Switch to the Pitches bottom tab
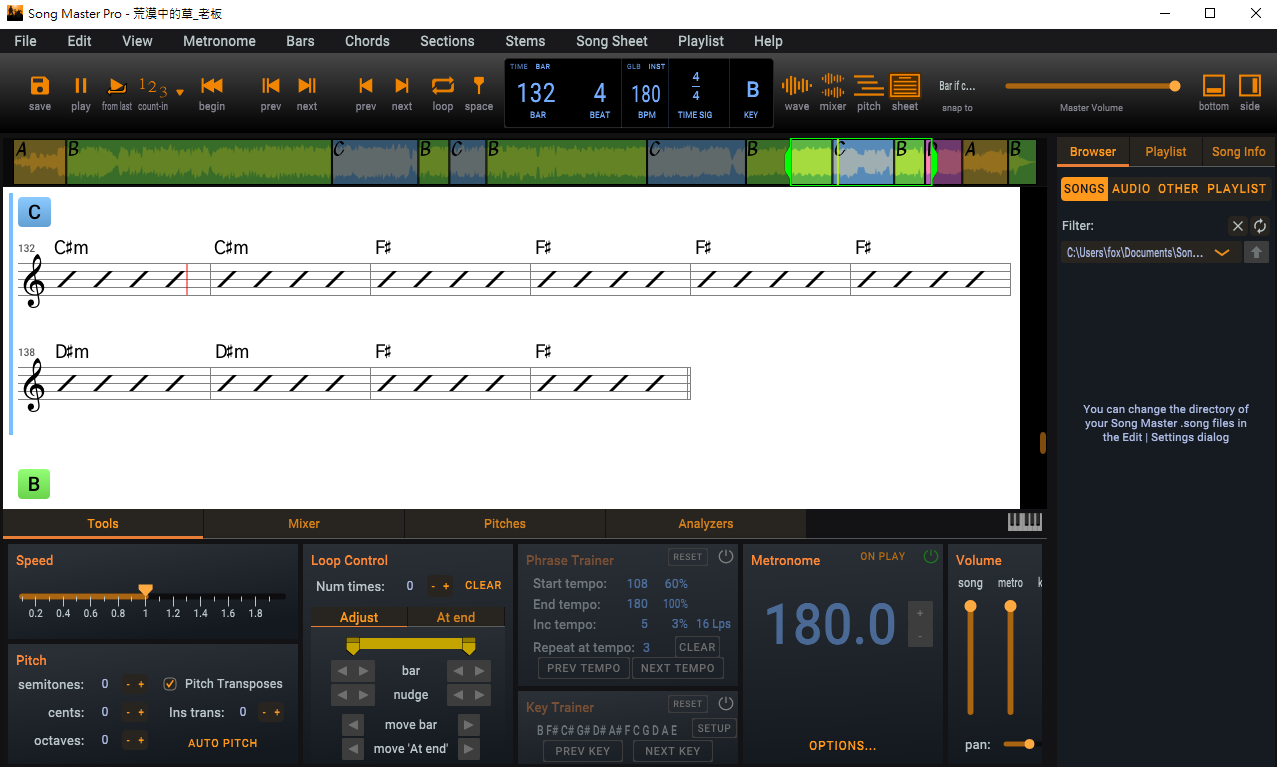 pyautogui.click(x=505, y=523)
